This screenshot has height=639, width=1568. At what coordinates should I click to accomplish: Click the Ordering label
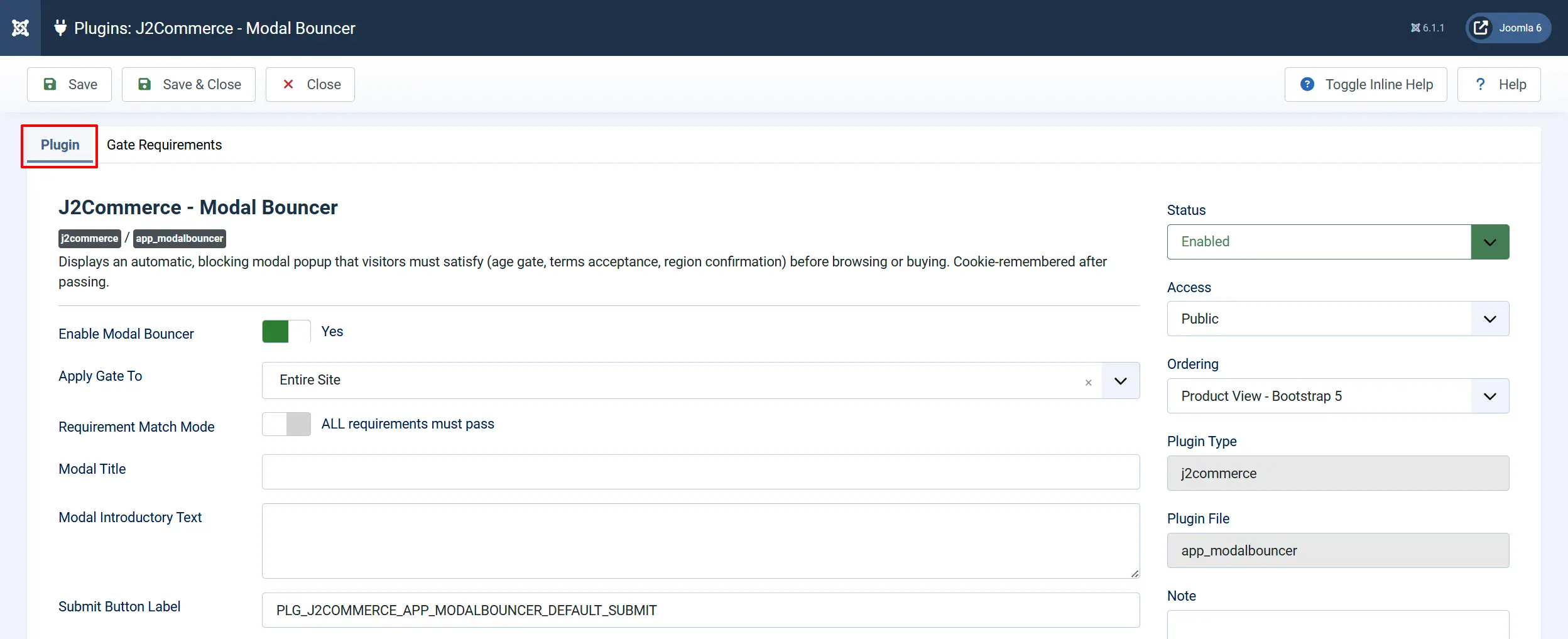coord(1192,364)
